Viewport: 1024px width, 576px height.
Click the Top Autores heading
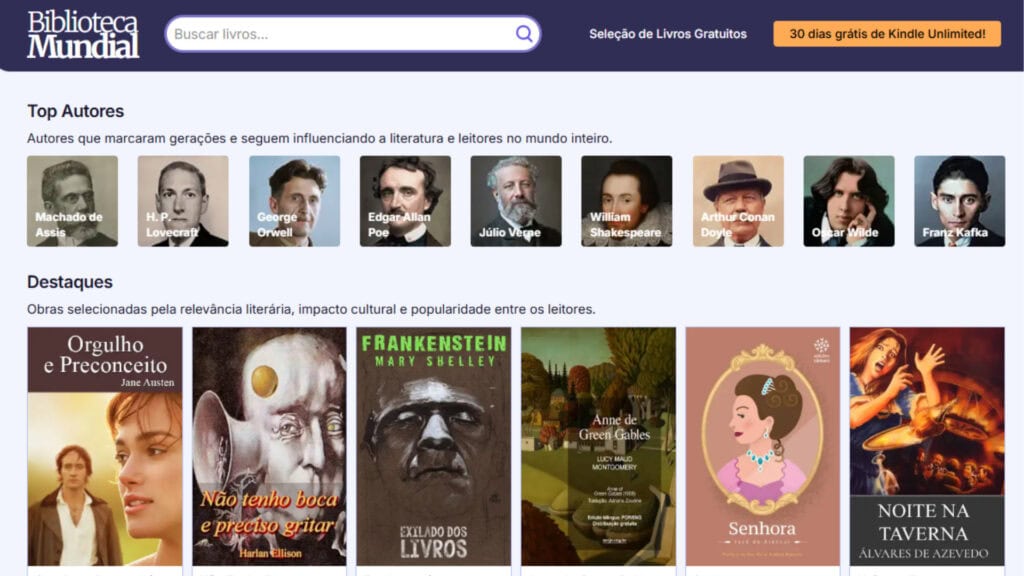click(x=75, y=111)
